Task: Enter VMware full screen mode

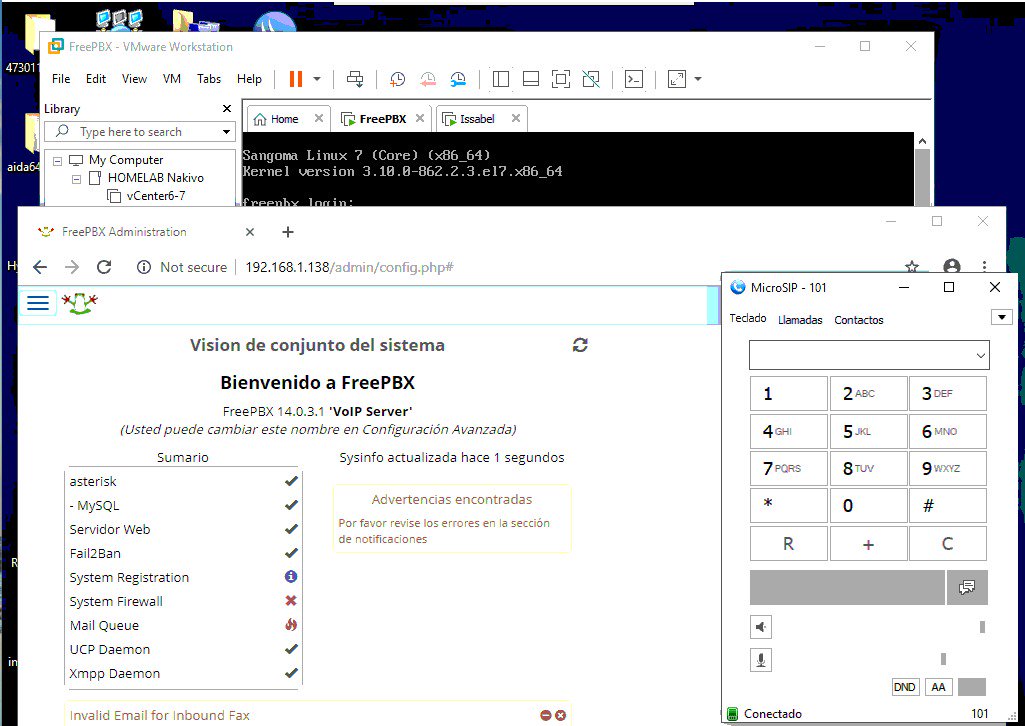Action: click(x=561, y=79)
